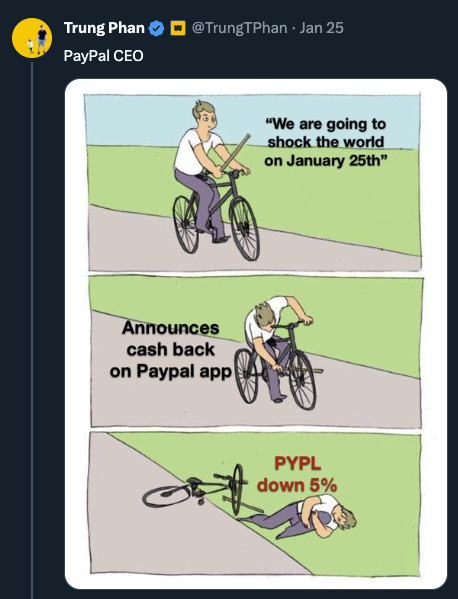Open Trung Phan's round profile avatar
The width and height of the screenshot is (458, 599).
pyautogui.click(x=32, y=38)
